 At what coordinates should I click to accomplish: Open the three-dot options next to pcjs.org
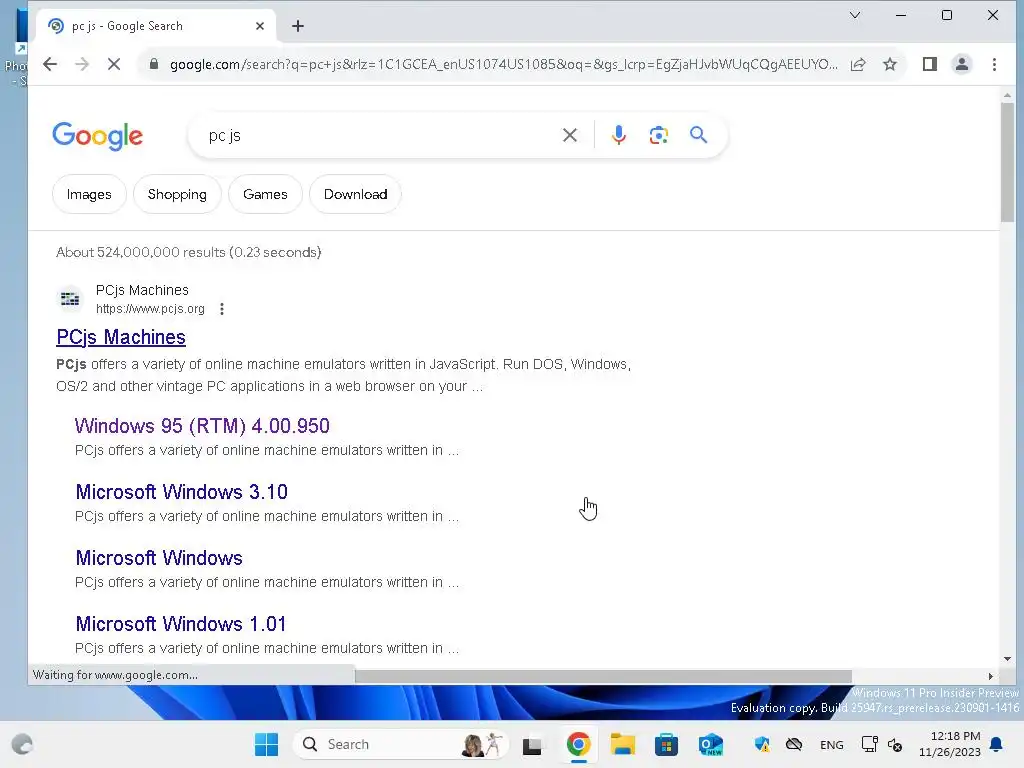coord(222,309)
